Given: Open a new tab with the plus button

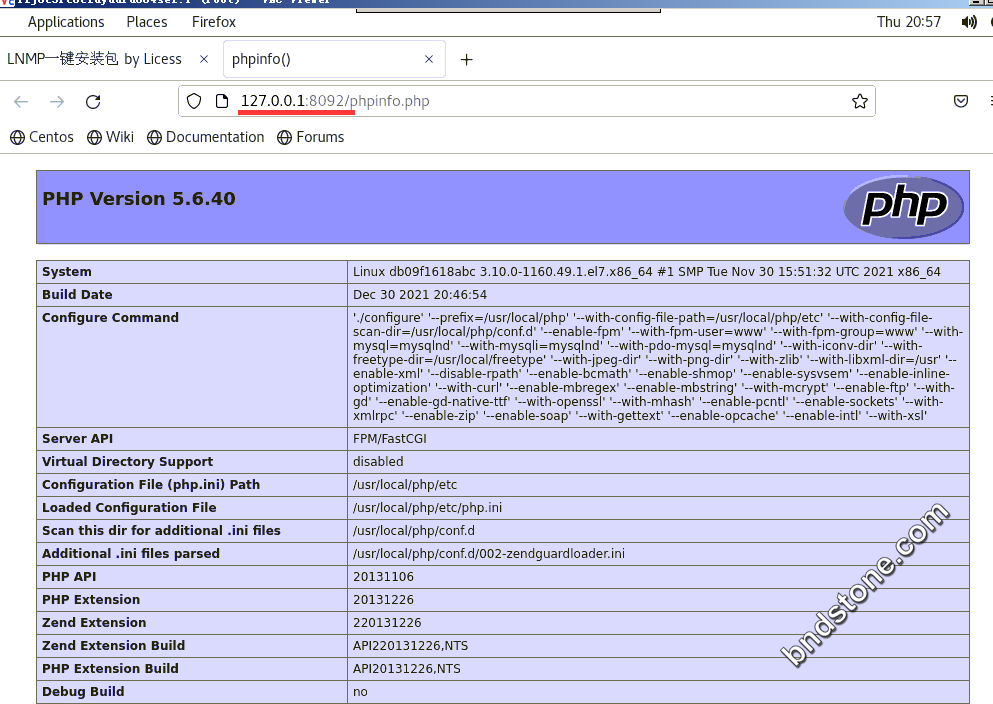Looking at the screenshot, I should click(467, 60).
